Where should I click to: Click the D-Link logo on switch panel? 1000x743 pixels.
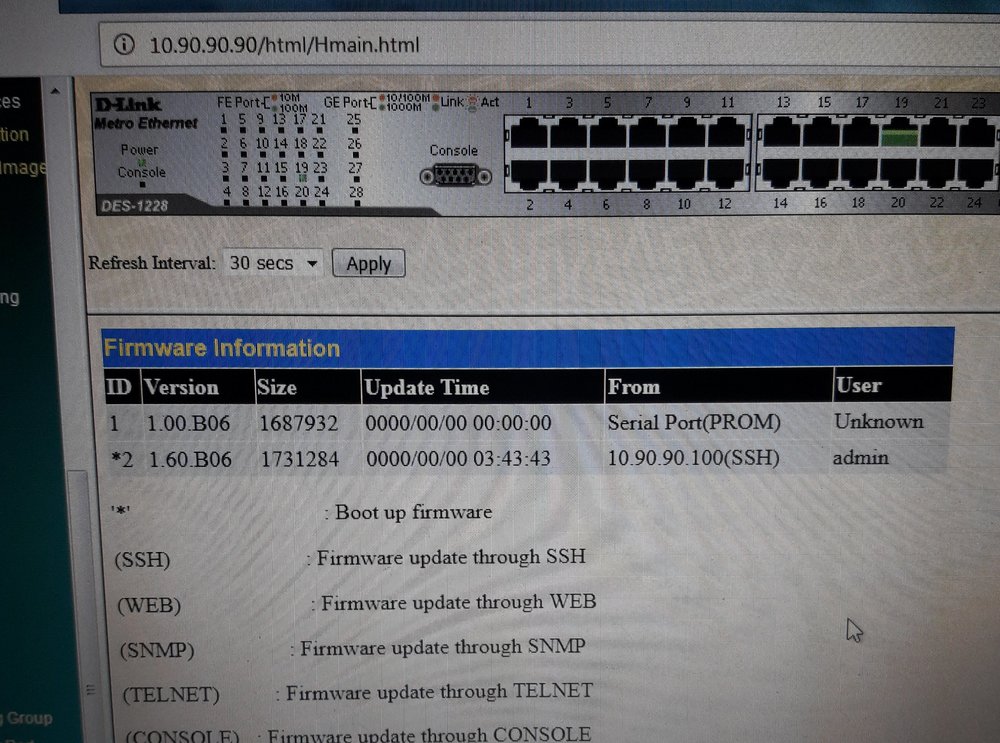pyautogui.click(x=127, y=105)
